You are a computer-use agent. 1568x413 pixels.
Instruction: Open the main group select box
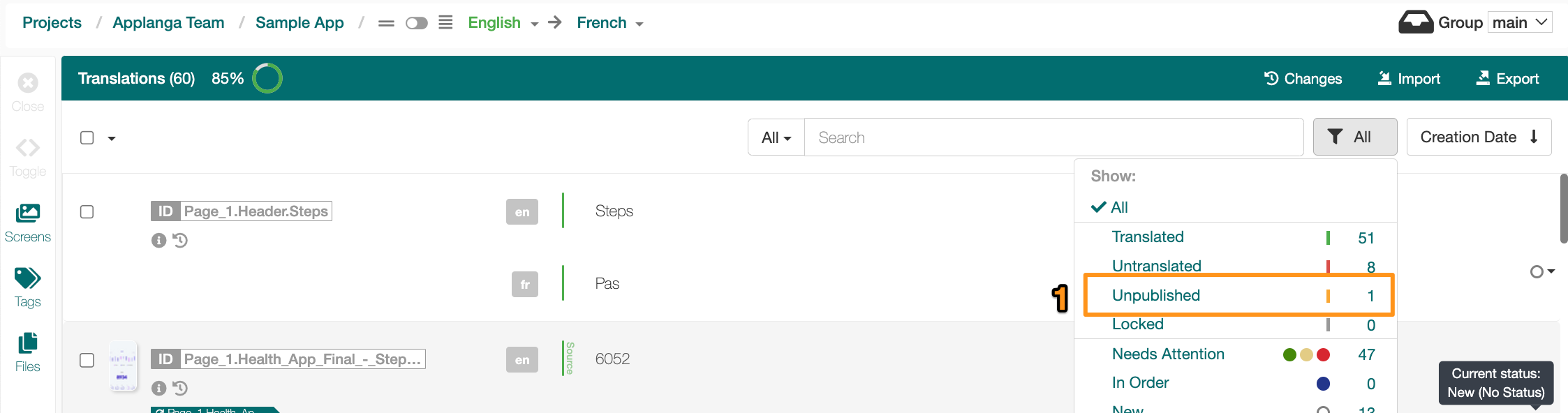[1520, 22]
